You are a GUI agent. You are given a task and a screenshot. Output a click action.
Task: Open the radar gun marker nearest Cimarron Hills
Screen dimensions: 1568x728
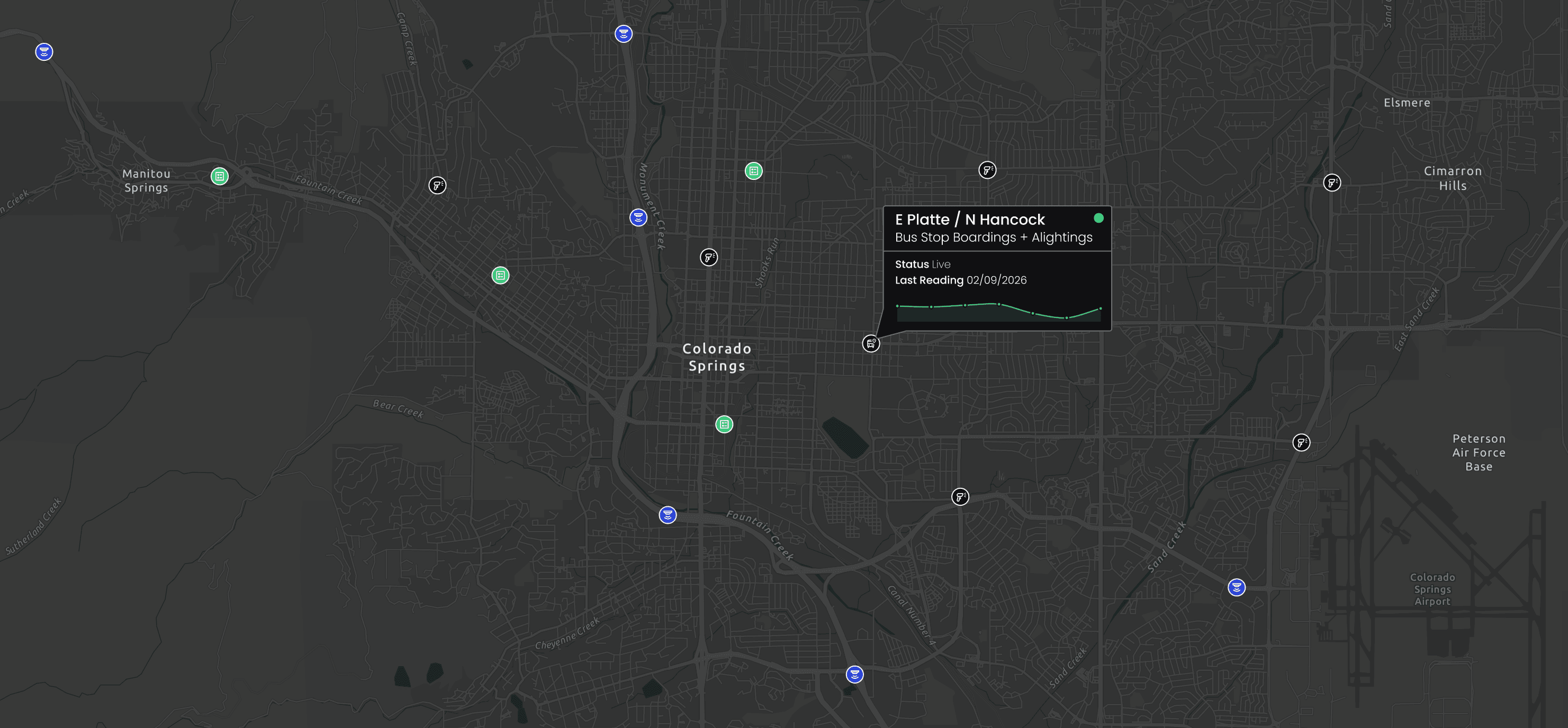pos(1331,183)
